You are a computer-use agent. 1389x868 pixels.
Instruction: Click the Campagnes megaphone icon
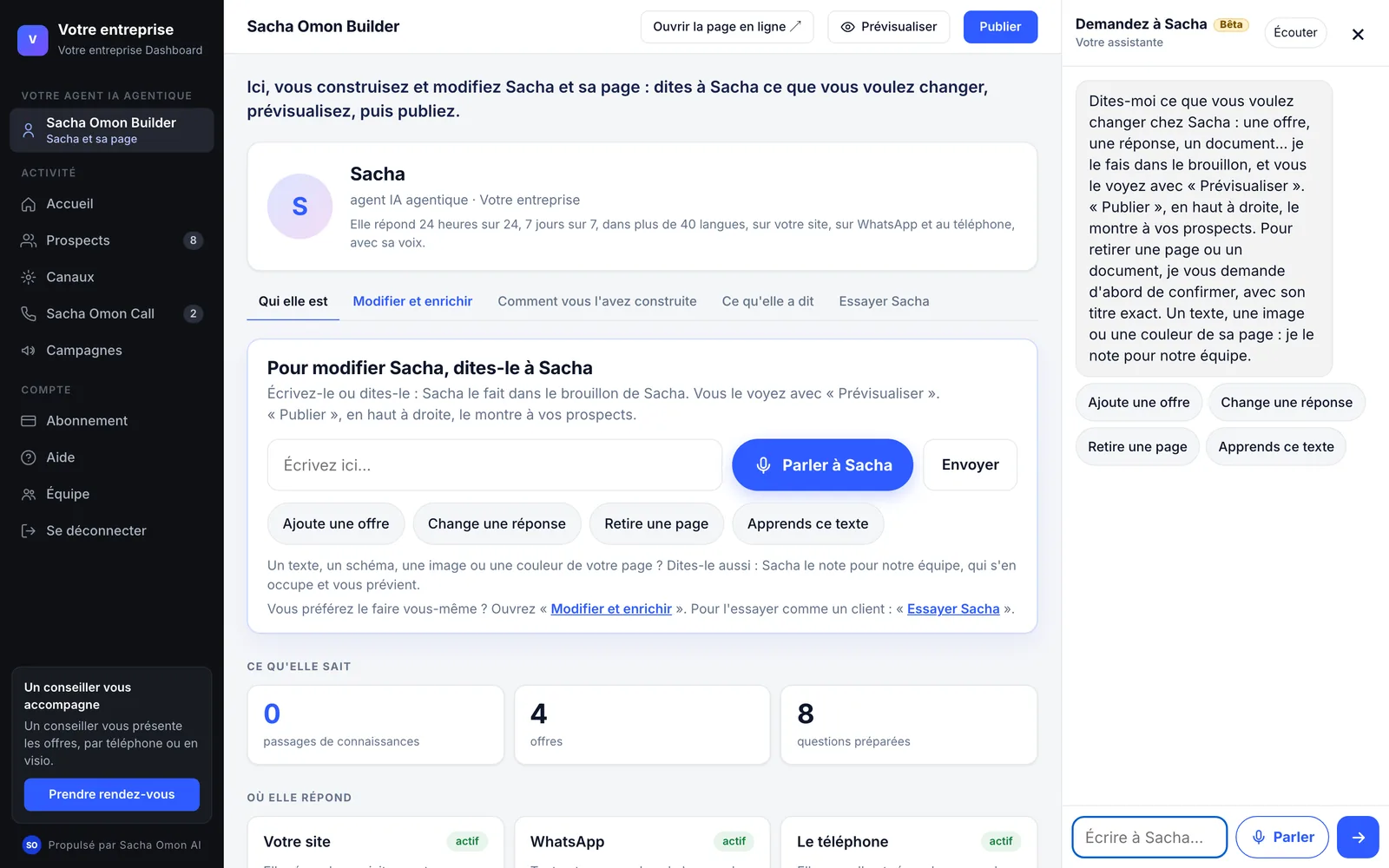click(29, 351)
